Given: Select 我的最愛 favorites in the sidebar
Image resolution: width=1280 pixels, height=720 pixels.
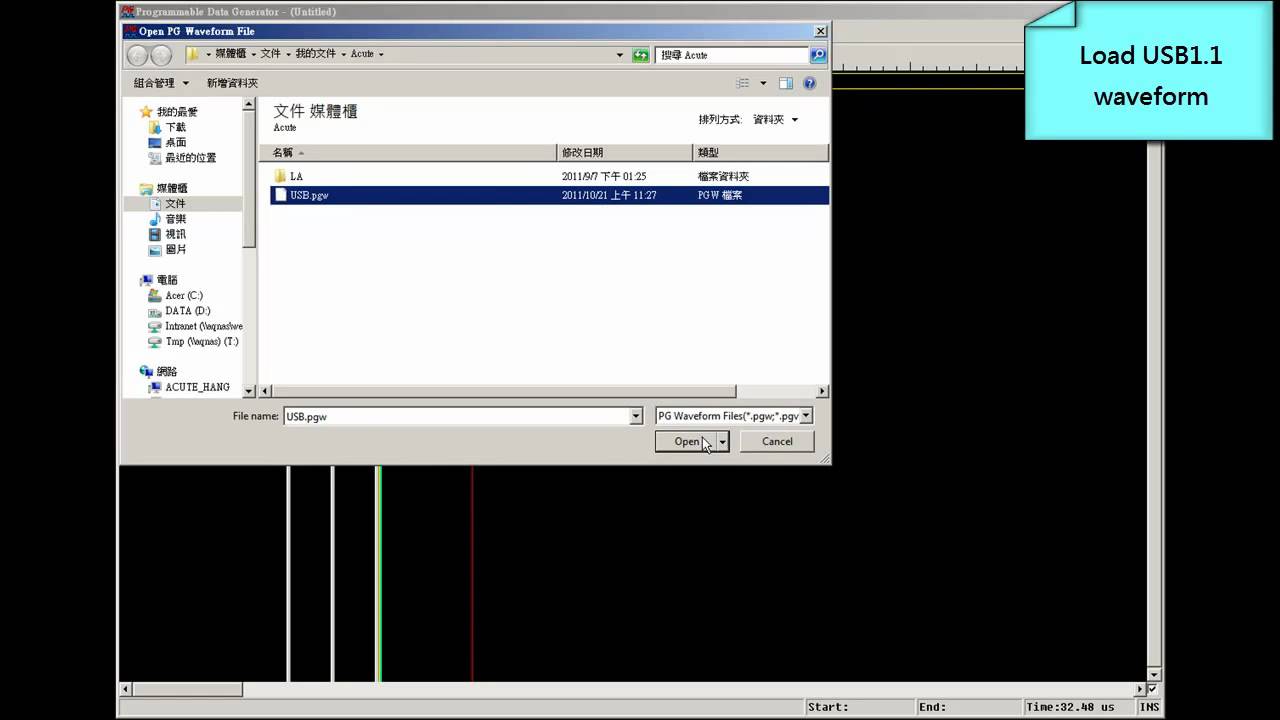Looking at the screenshot, I should (x=169, y=112).
